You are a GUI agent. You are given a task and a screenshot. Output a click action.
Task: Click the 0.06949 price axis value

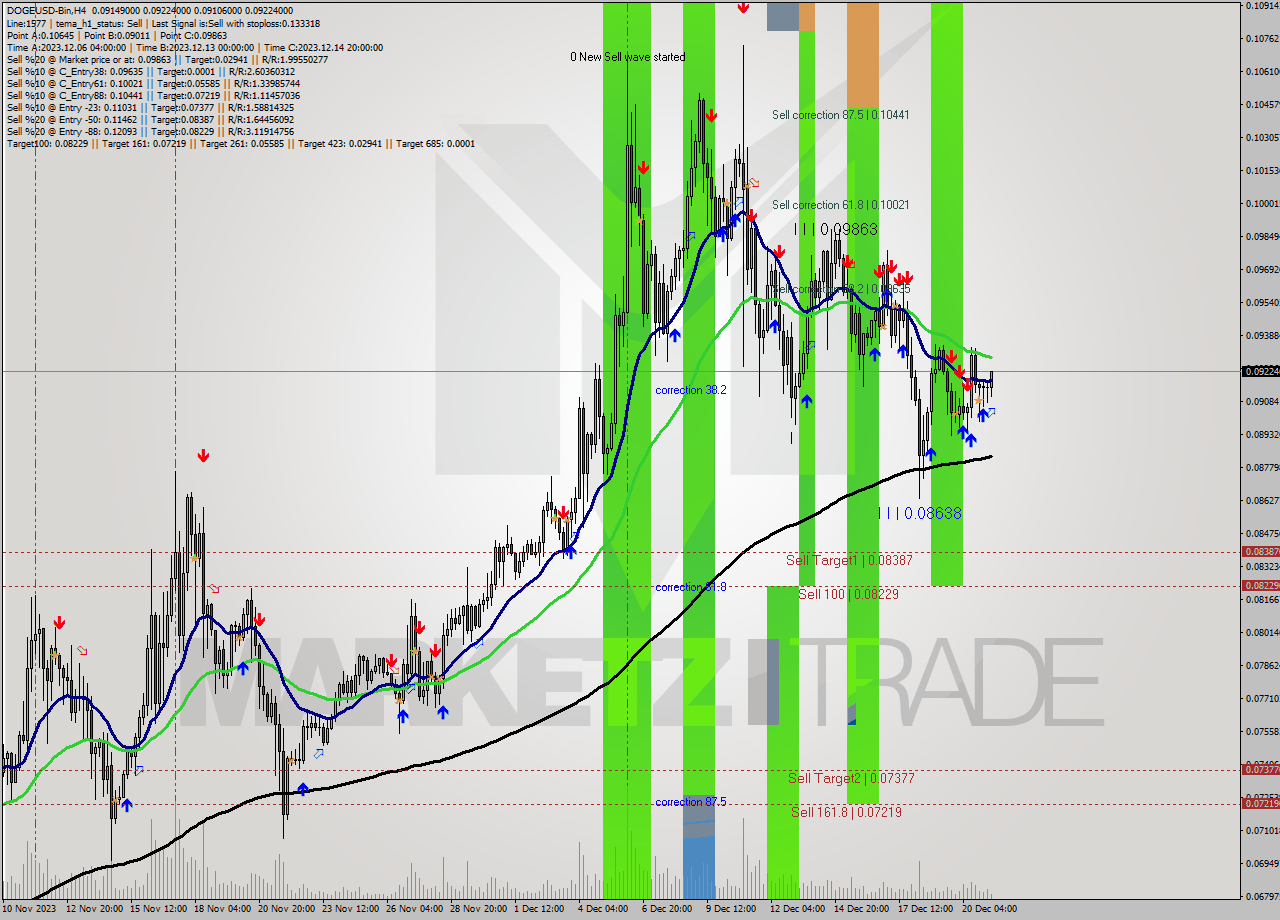[x=1262, y=862]
